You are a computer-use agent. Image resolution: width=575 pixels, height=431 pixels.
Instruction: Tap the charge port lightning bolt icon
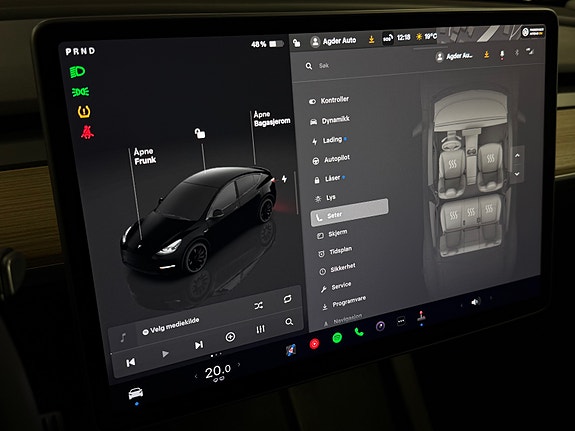coord(284,179)
